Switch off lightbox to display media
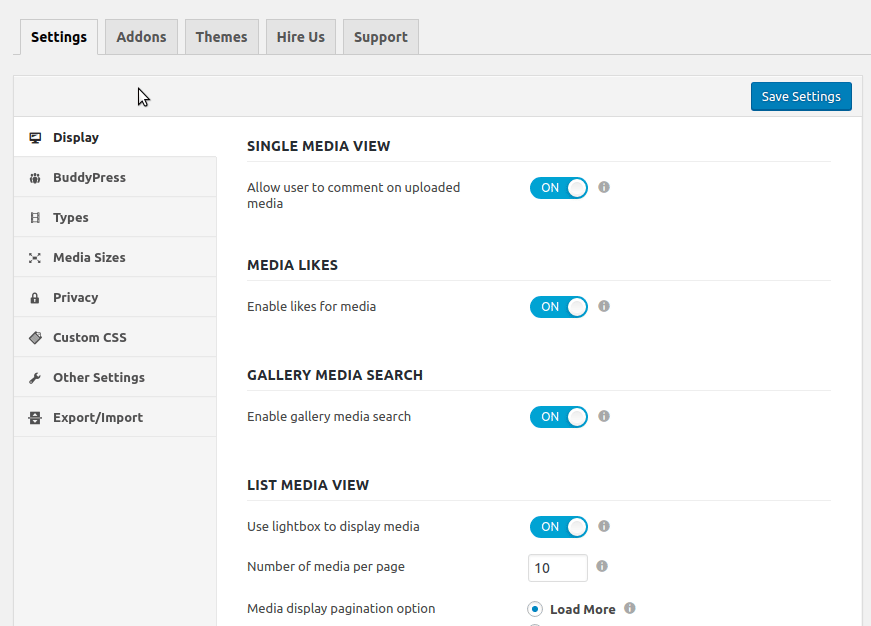Image resolution: width=871 pixels, height=626 pixels. tap(558, 527)
